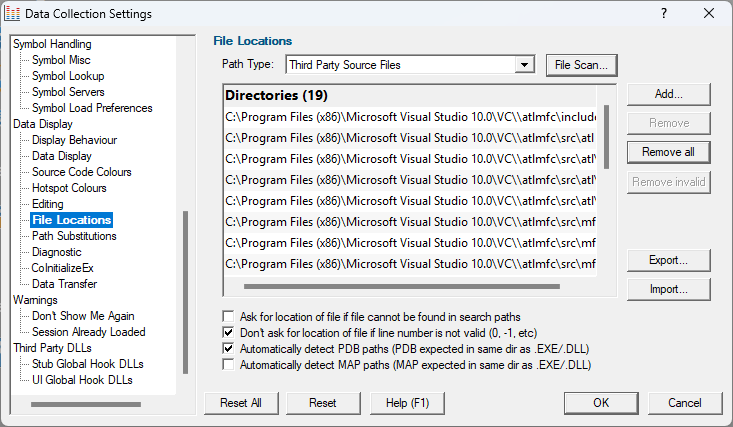Open Data Transfer settings
Screen dimensions: 733x427
(x=65, y=284)
